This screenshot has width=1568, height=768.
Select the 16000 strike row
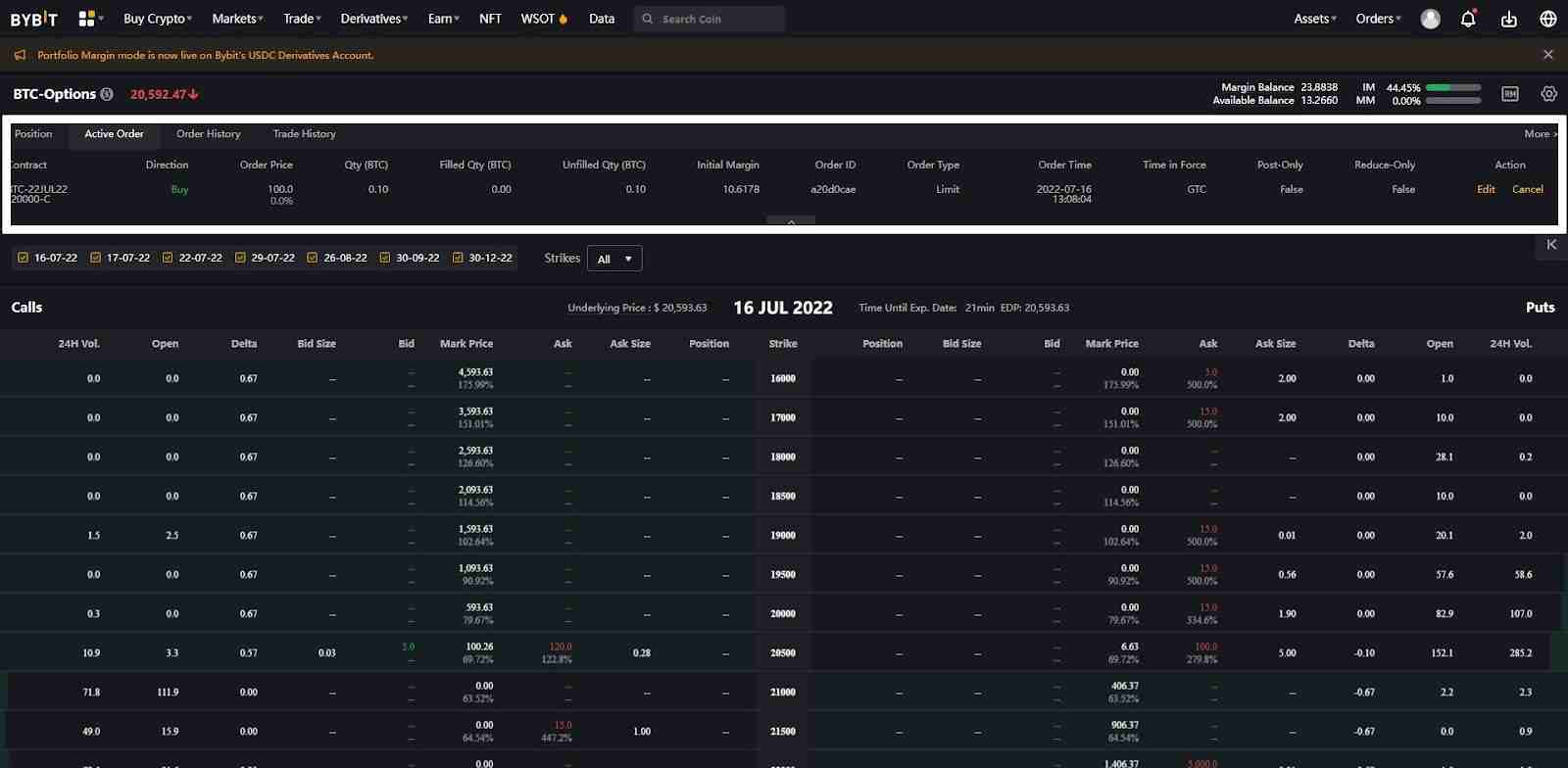pyautogui.click(x=783, y=378)
